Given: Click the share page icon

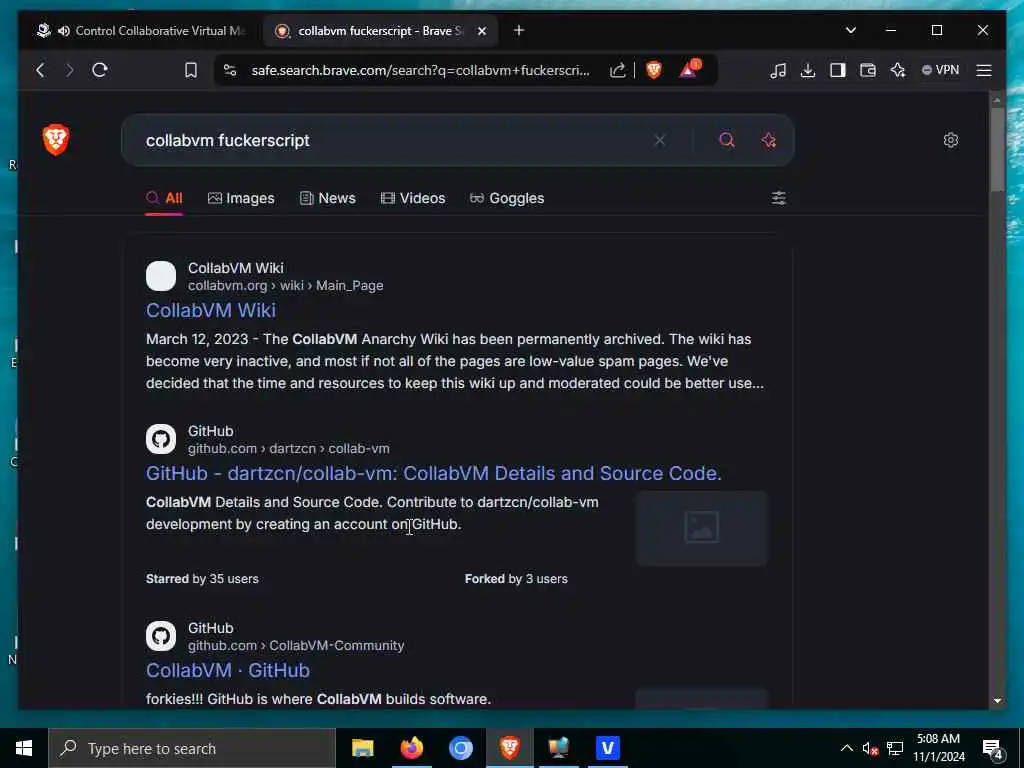Looking at the screenshot, I should (617, 70).
